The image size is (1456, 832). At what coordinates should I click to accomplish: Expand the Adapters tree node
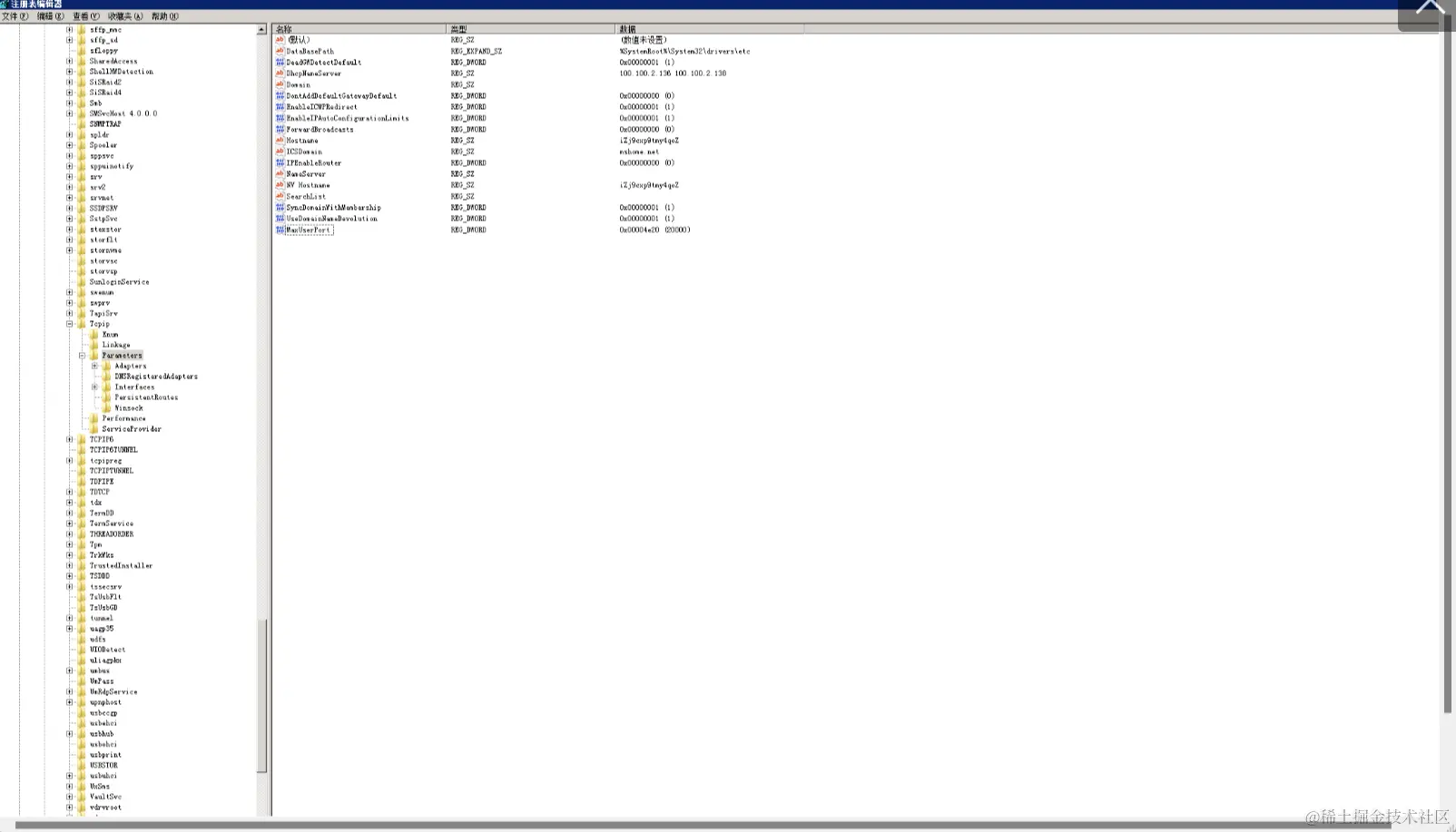coord(94,366)
